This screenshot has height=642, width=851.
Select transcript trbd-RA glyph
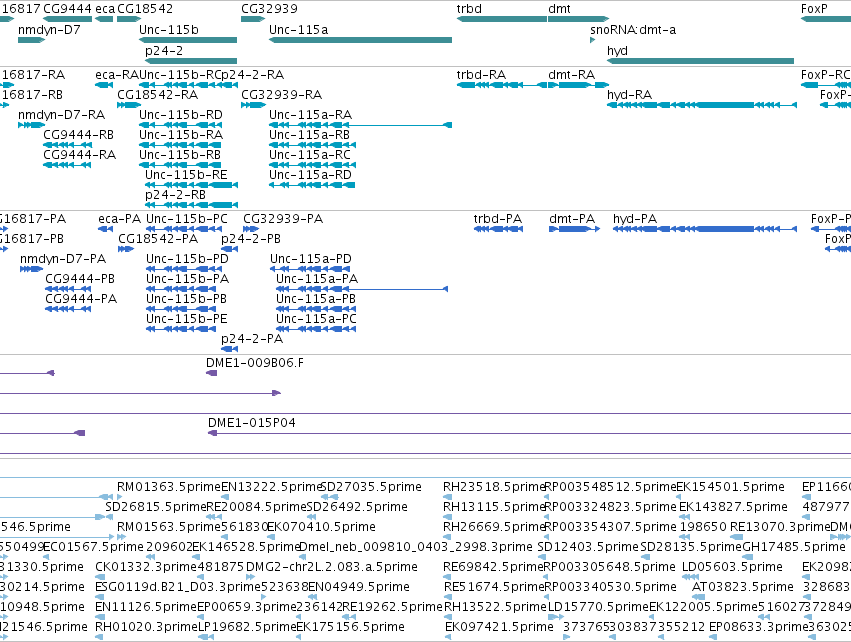(x=501, y=85)
